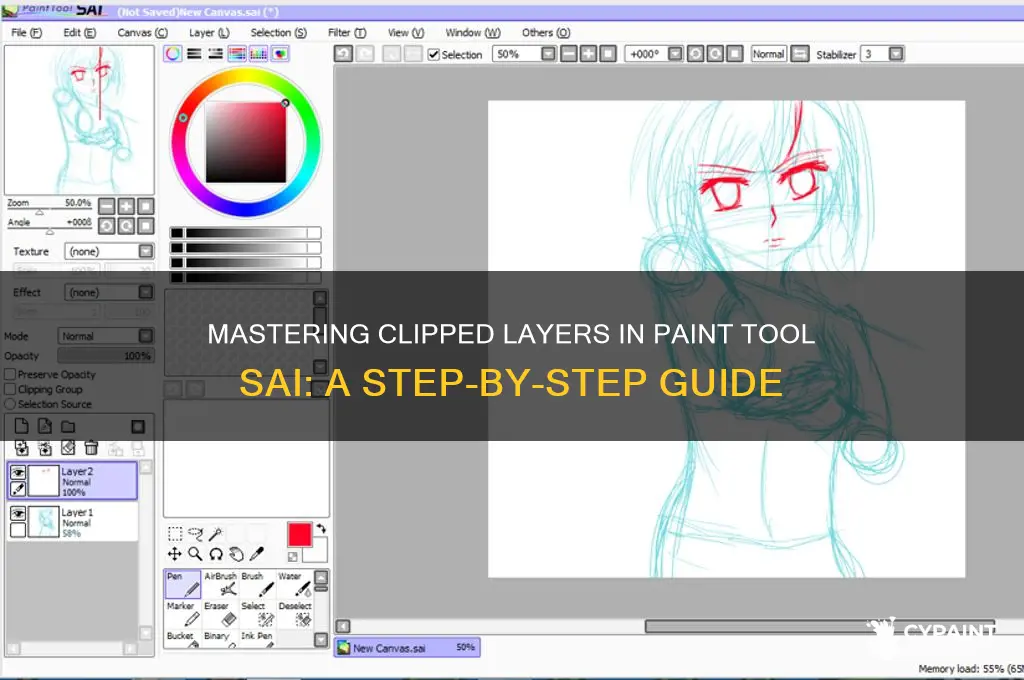Click the navigator preview thumbnail
The image size is (1024, 680).
79,120
